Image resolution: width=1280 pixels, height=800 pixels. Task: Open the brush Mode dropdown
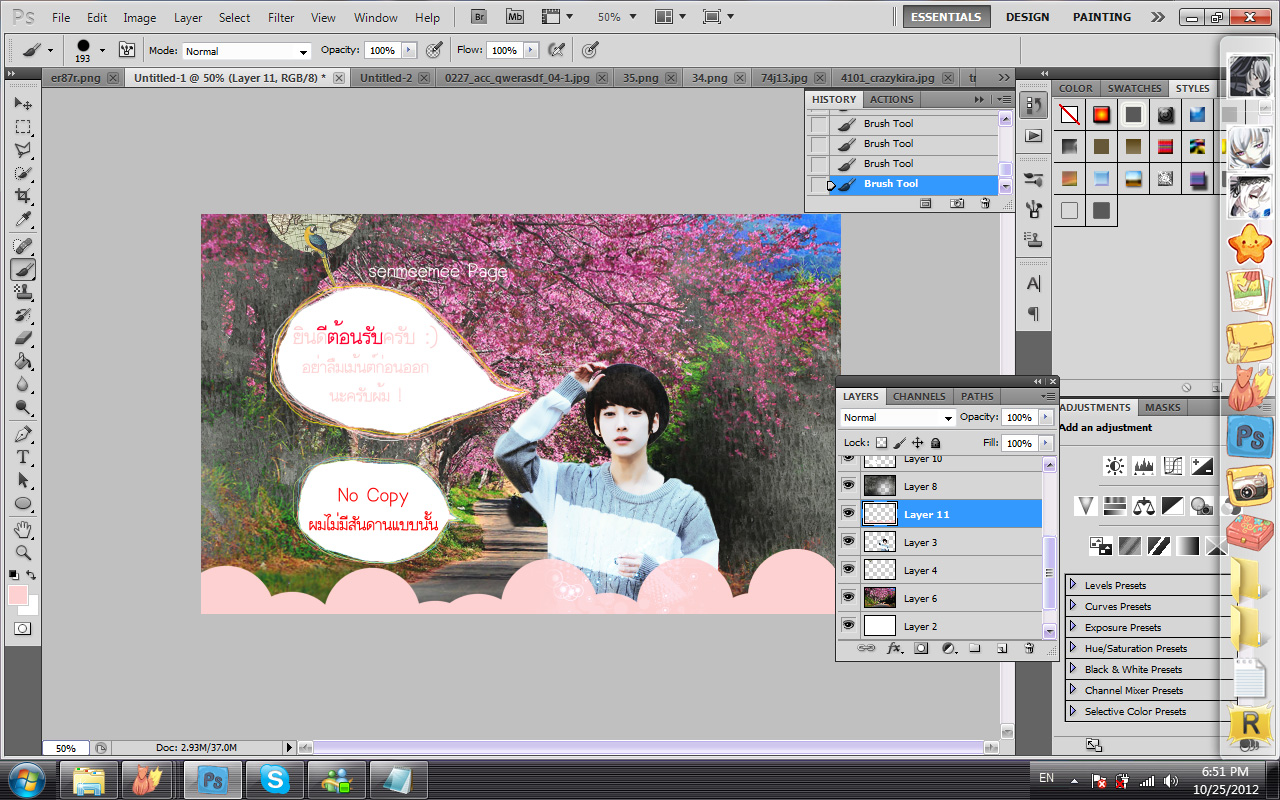point(246,51)
